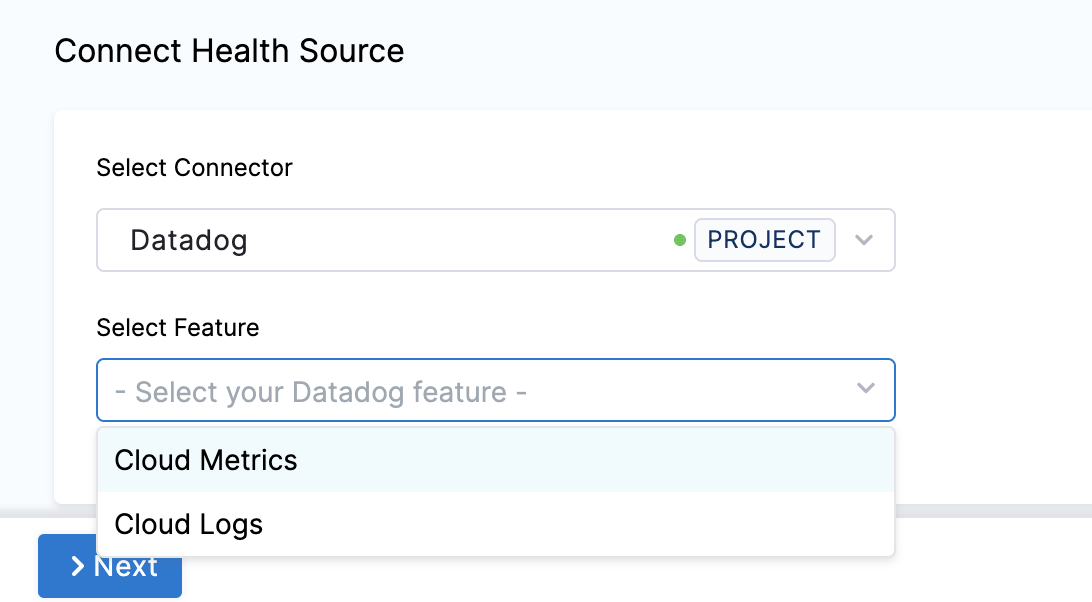Click the Select Connector label
The height and width of the screenshot is (602, 1092).
pos(194,168)
